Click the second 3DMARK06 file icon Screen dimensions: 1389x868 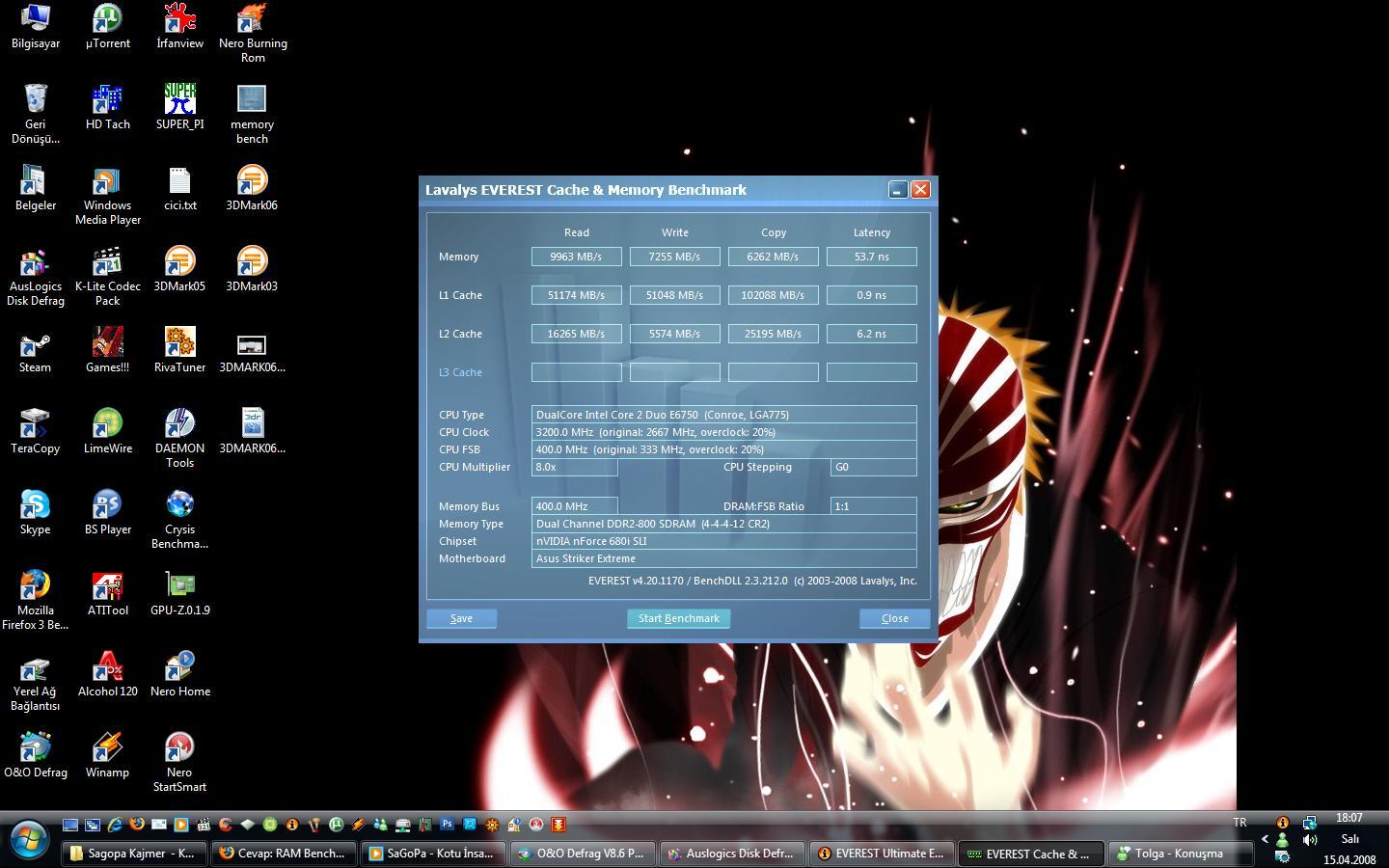tap(252, 431)
